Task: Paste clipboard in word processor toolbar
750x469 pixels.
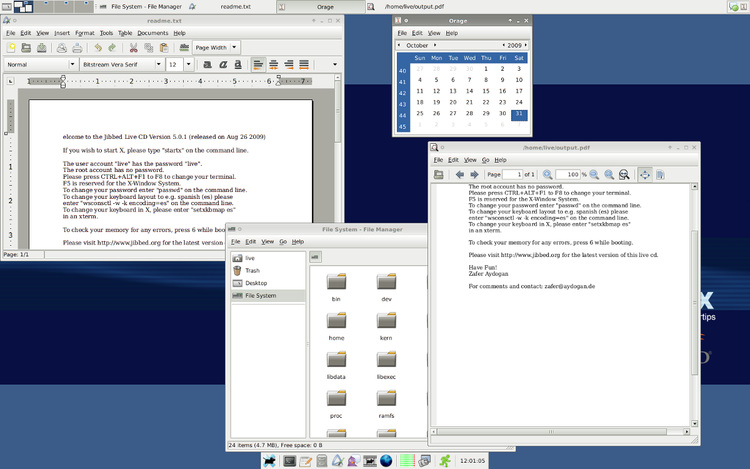Action: [x=164, y=47]
